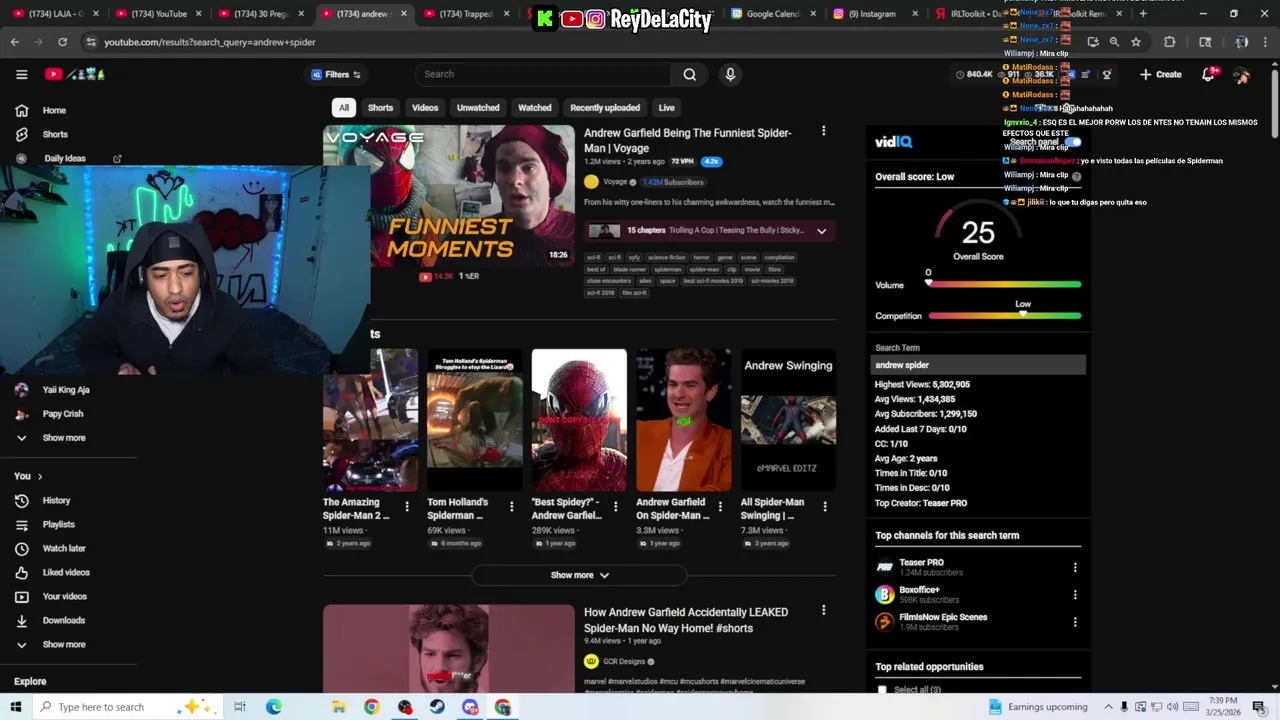
Task: Open the browser extensions puzzle icon
Action: (1170, 42)
